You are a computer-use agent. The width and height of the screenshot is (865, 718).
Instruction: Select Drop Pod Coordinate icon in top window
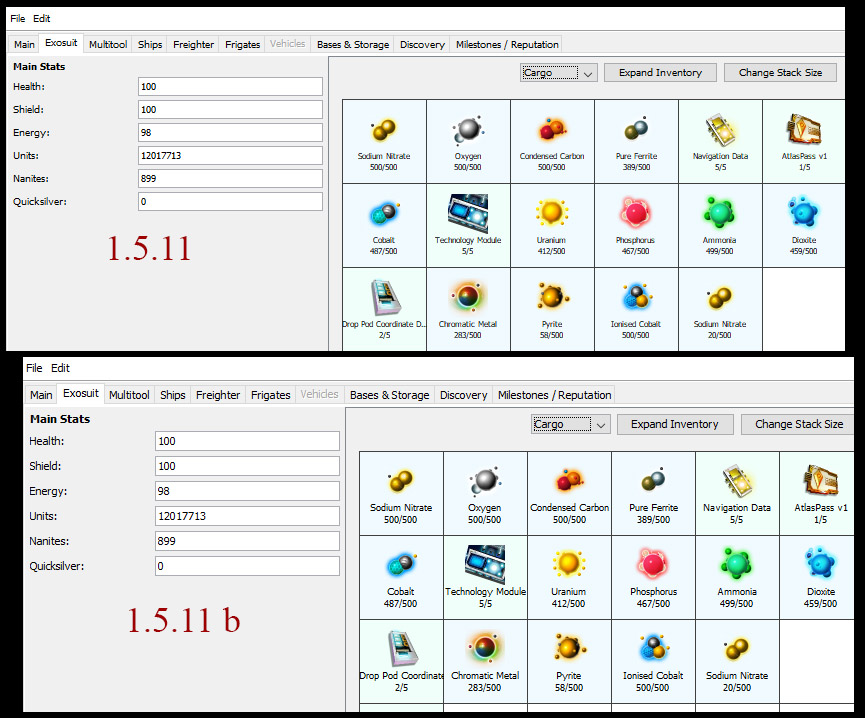coord(385,298)
